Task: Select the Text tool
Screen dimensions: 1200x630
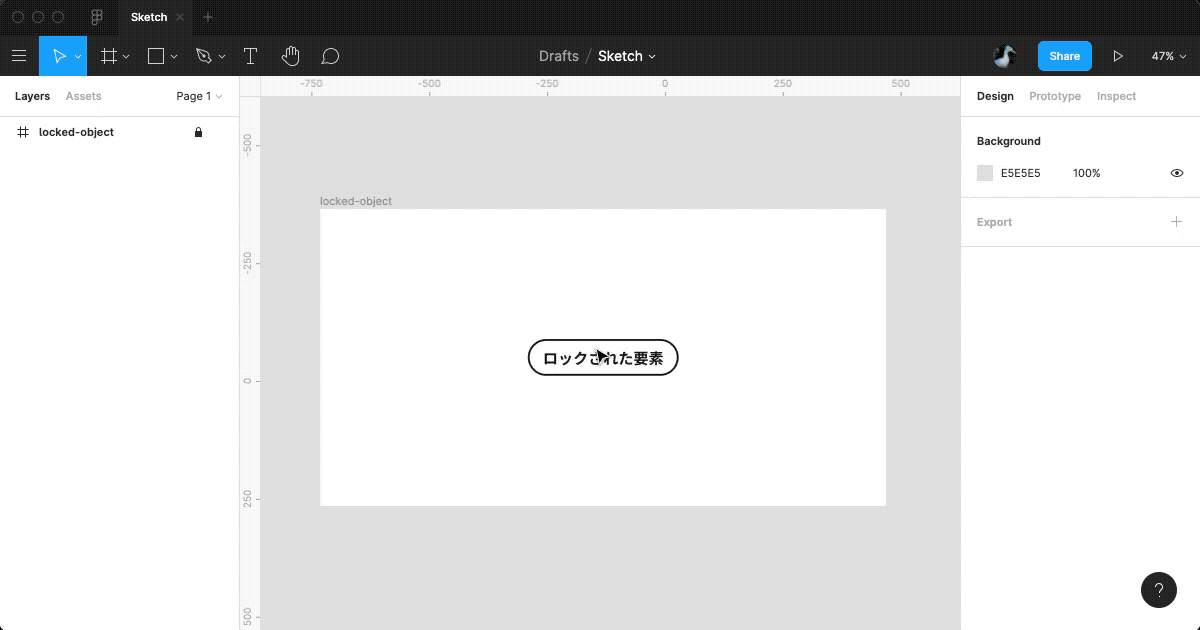Action: 250,57
